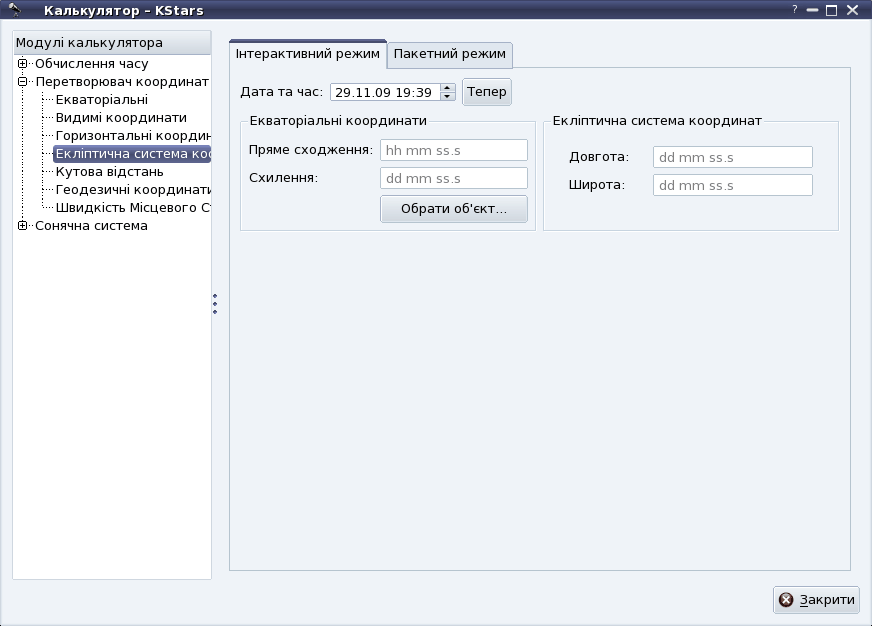Image resolution: width=872 pixels, height=626 pixels.
Task: Collapse the Перетворювач координат tree node
Action: coord(22,82)
